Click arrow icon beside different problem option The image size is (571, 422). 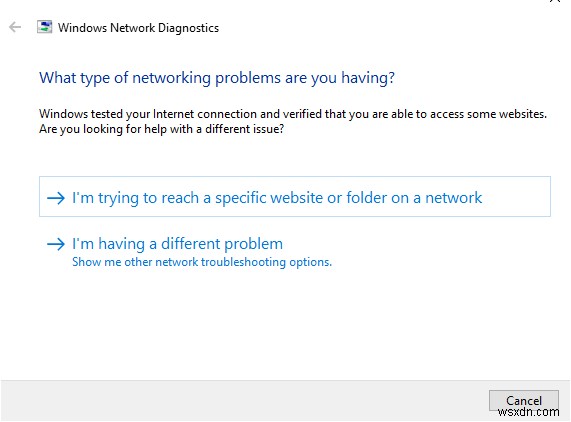point(56,244)
